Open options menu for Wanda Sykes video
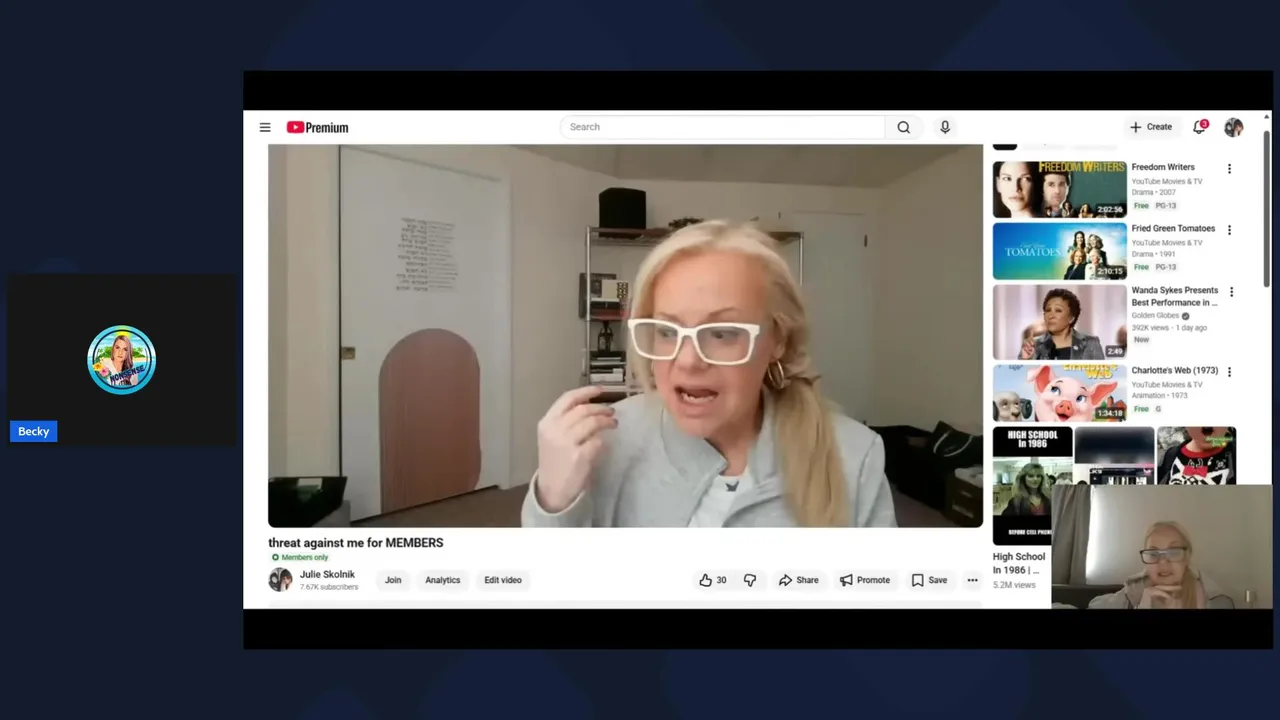Viewport: 1280px width, 720px height. tap(1231, 292)
